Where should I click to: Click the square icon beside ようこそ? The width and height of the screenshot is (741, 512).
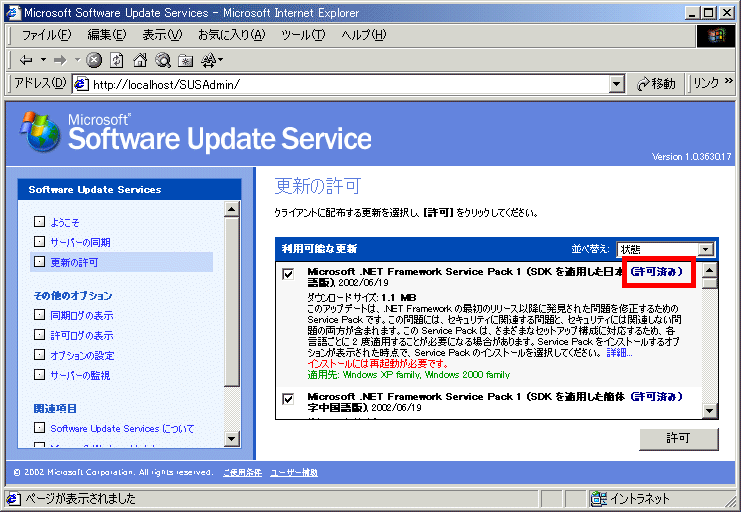click(x=39, y=221)
